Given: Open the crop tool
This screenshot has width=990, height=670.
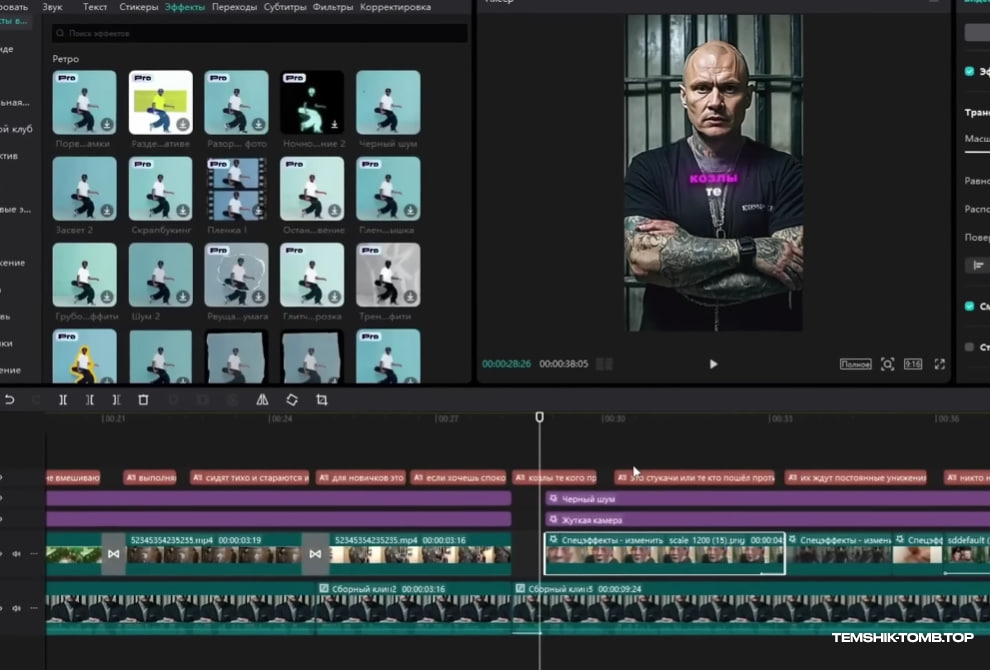Looking at the screenshot, I should click(x=322, y=400).
